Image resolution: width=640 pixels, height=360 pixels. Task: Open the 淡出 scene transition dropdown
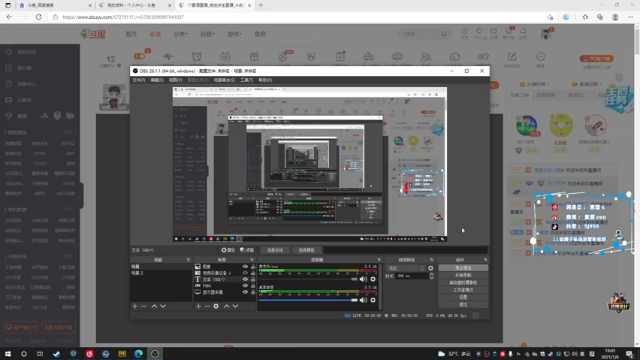[x=406, y=268]
